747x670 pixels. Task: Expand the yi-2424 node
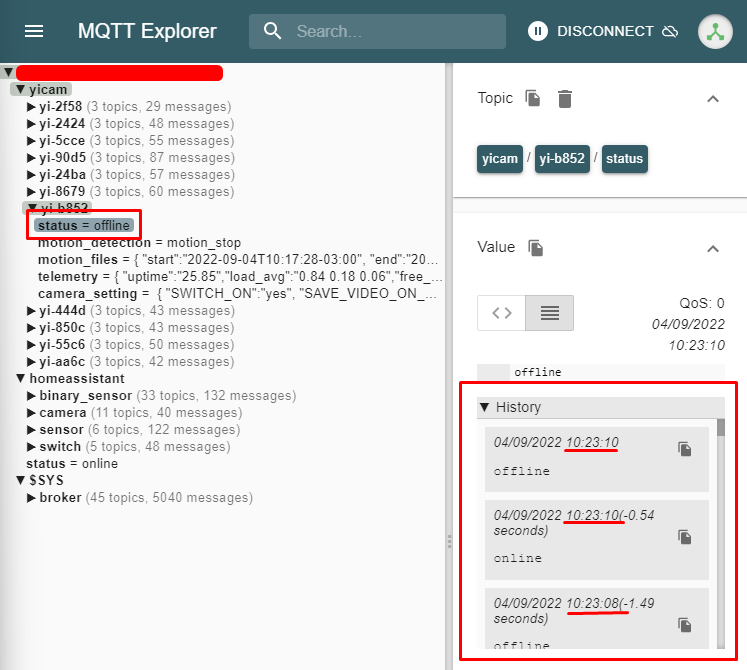point(31,124)
